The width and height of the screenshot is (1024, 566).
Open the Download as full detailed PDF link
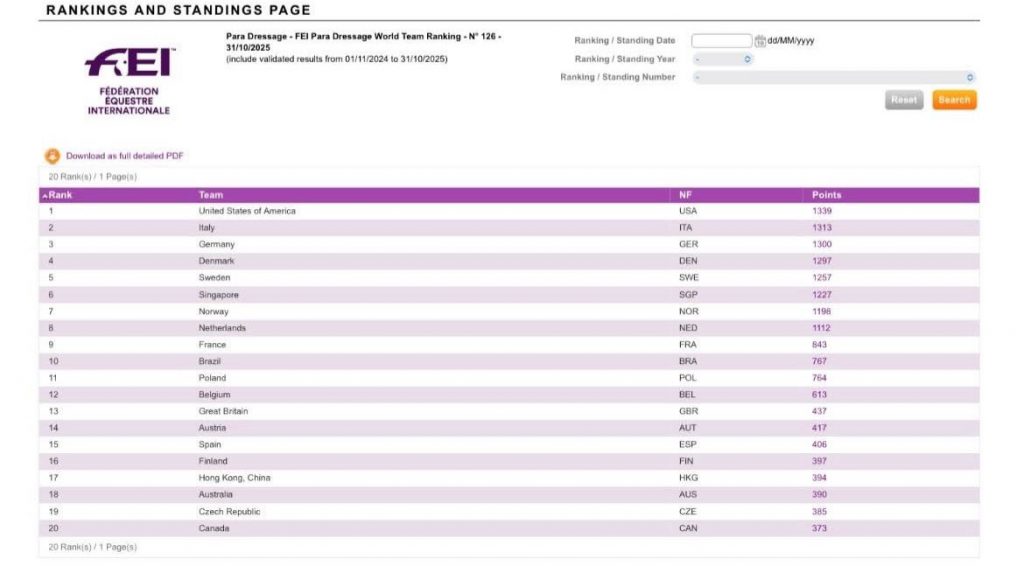coord(124,156)
